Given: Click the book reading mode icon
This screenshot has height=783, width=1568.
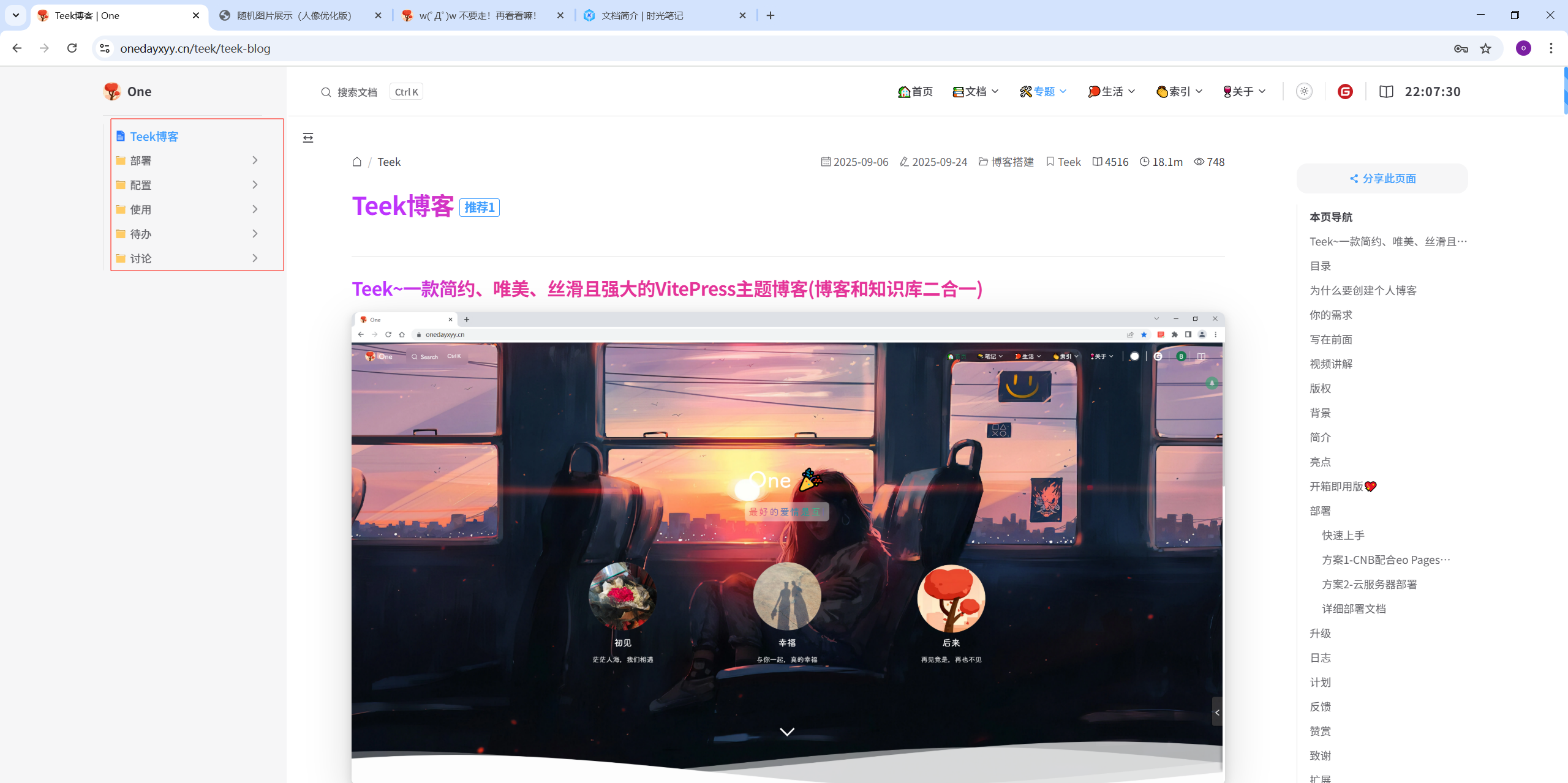Looking at the screenshot, I should click(x=1386, y=92).
